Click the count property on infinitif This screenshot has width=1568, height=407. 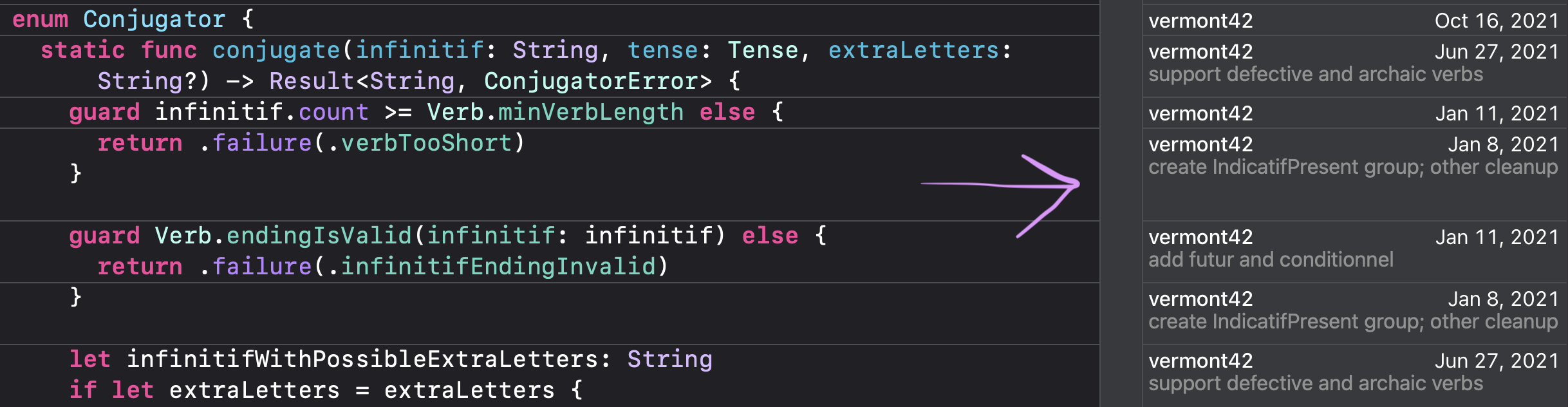click(x=333, y=112)
